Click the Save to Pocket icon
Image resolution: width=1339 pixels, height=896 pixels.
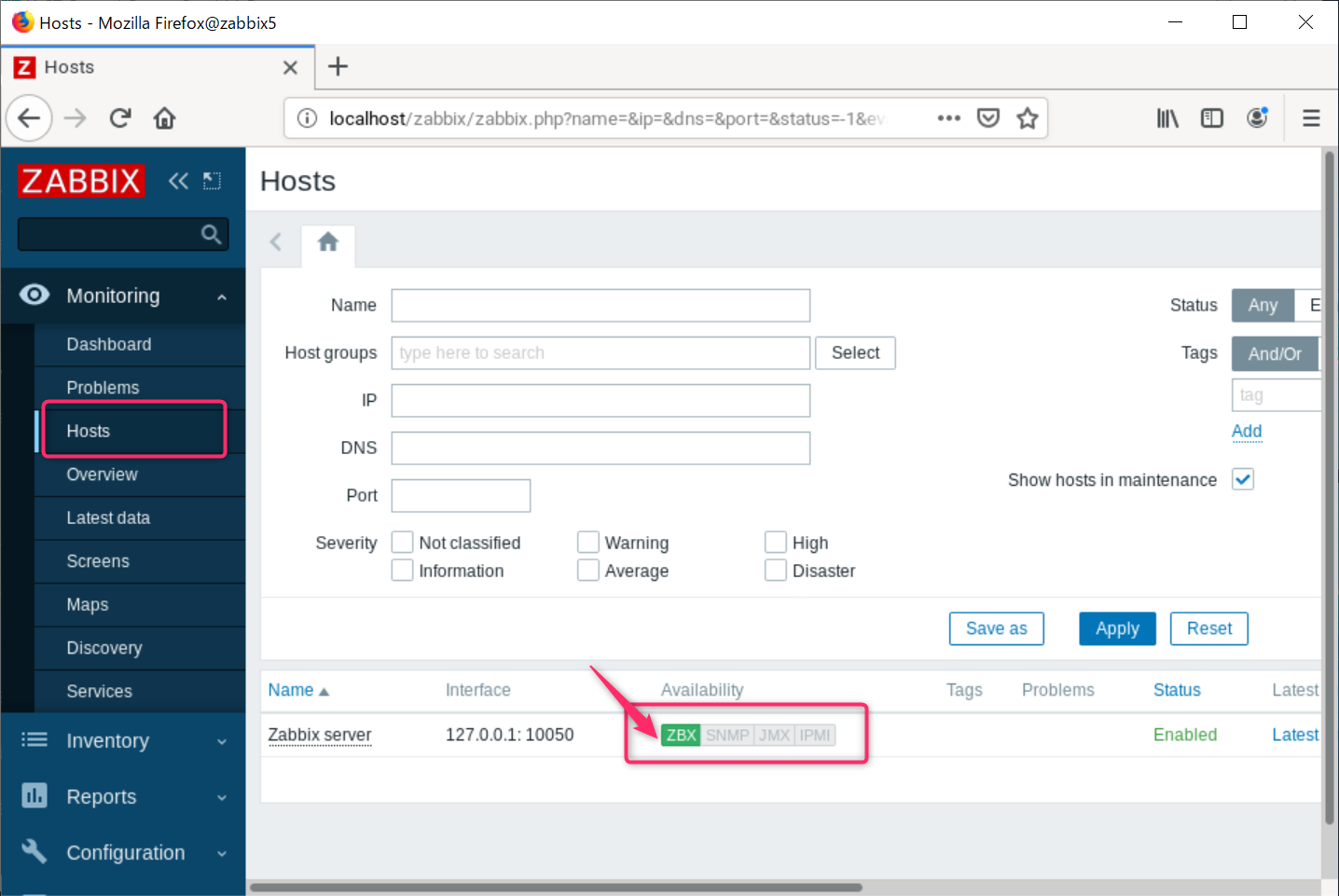coord(988,118)
